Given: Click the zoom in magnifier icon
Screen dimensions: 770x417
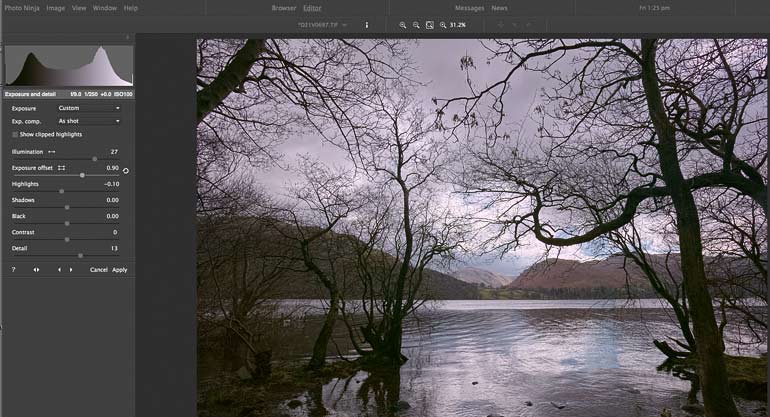Looking at the screenshot, I should click(403, 25).
